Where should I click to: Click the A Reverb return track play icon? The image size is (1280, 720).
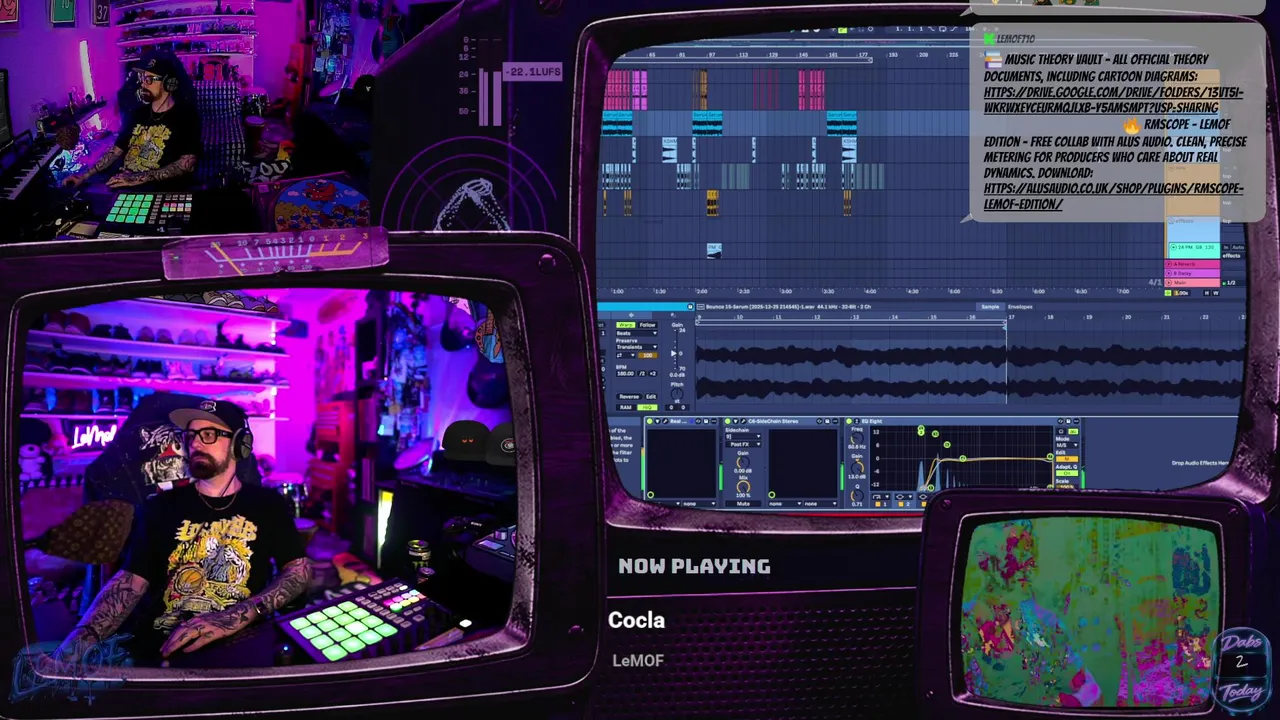click(x=1168, y=264)
